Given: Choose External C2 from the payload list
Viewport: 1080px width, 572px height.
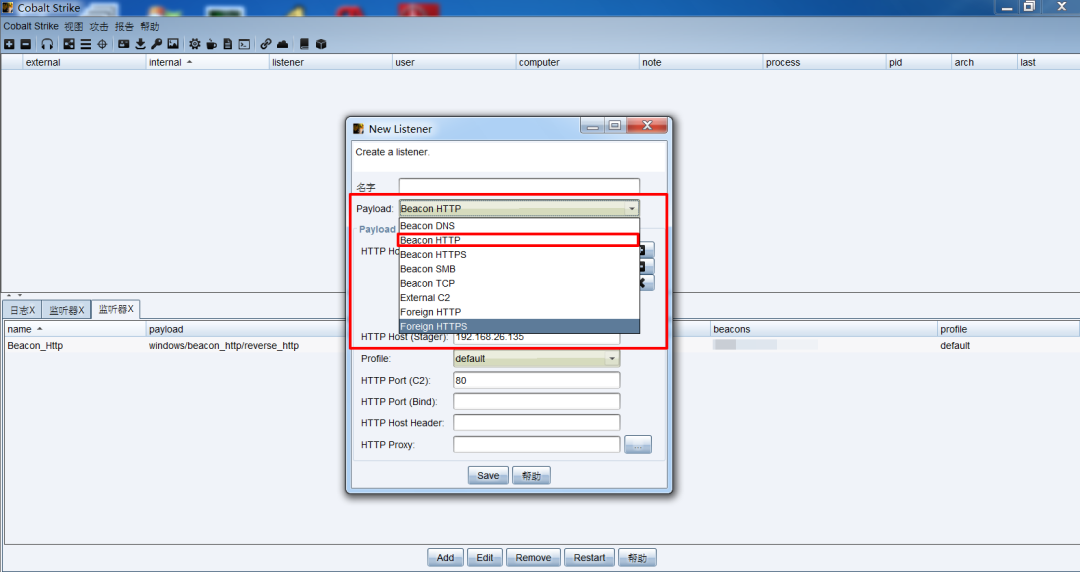Looking at the screenshot, I should pyautogui.click(x=519, y=298).
